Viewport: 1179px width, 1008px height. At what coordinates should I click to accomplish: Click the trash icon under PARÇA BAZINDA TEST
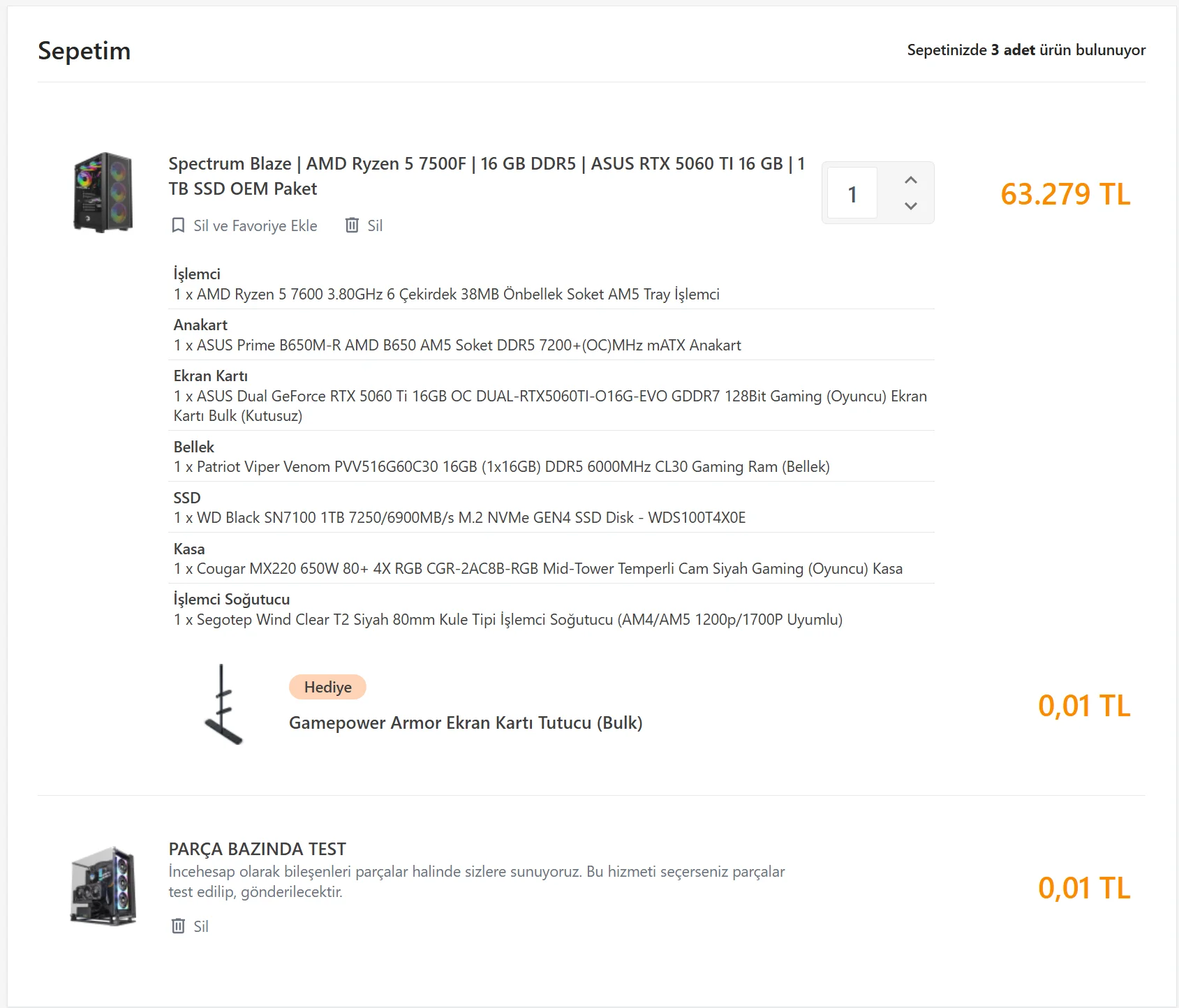tap(178, 926)
